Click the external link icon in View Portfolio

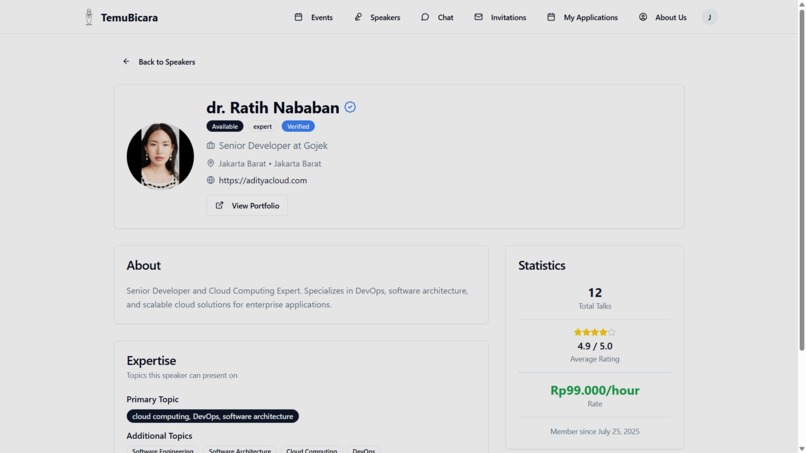219,205
